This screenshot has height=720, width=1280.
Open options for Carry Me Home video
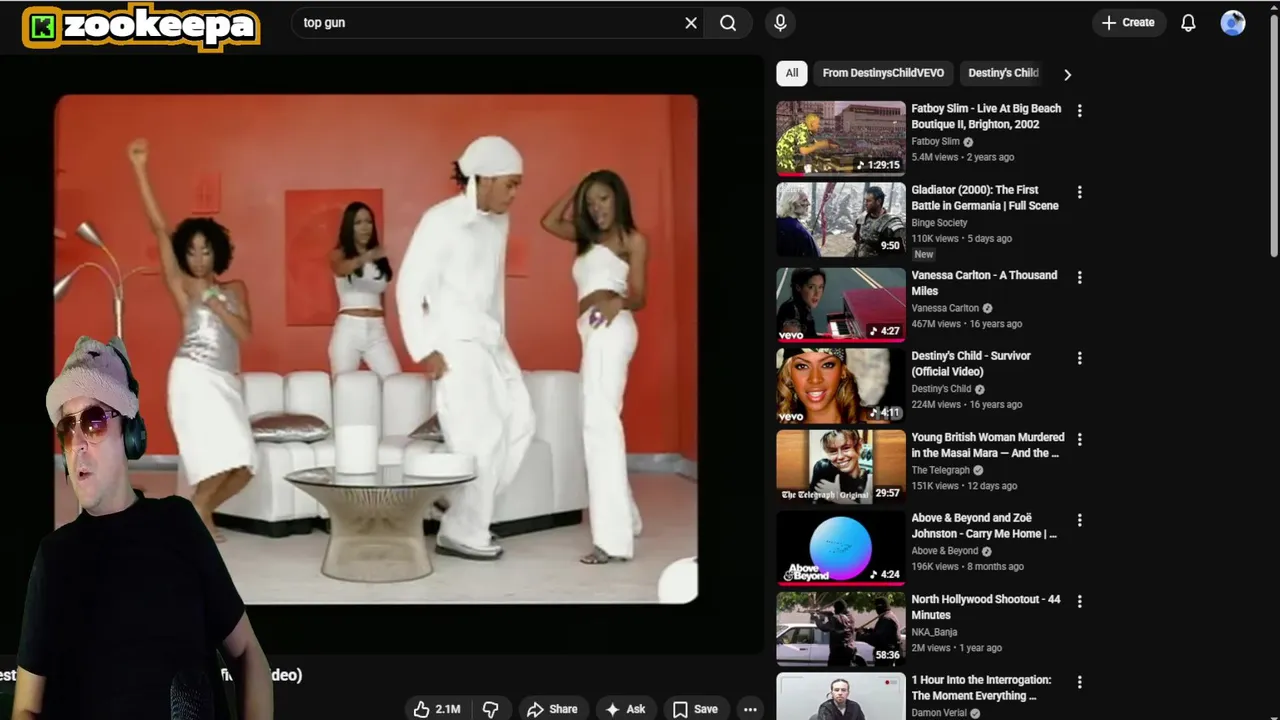[x=1079, y=520]
